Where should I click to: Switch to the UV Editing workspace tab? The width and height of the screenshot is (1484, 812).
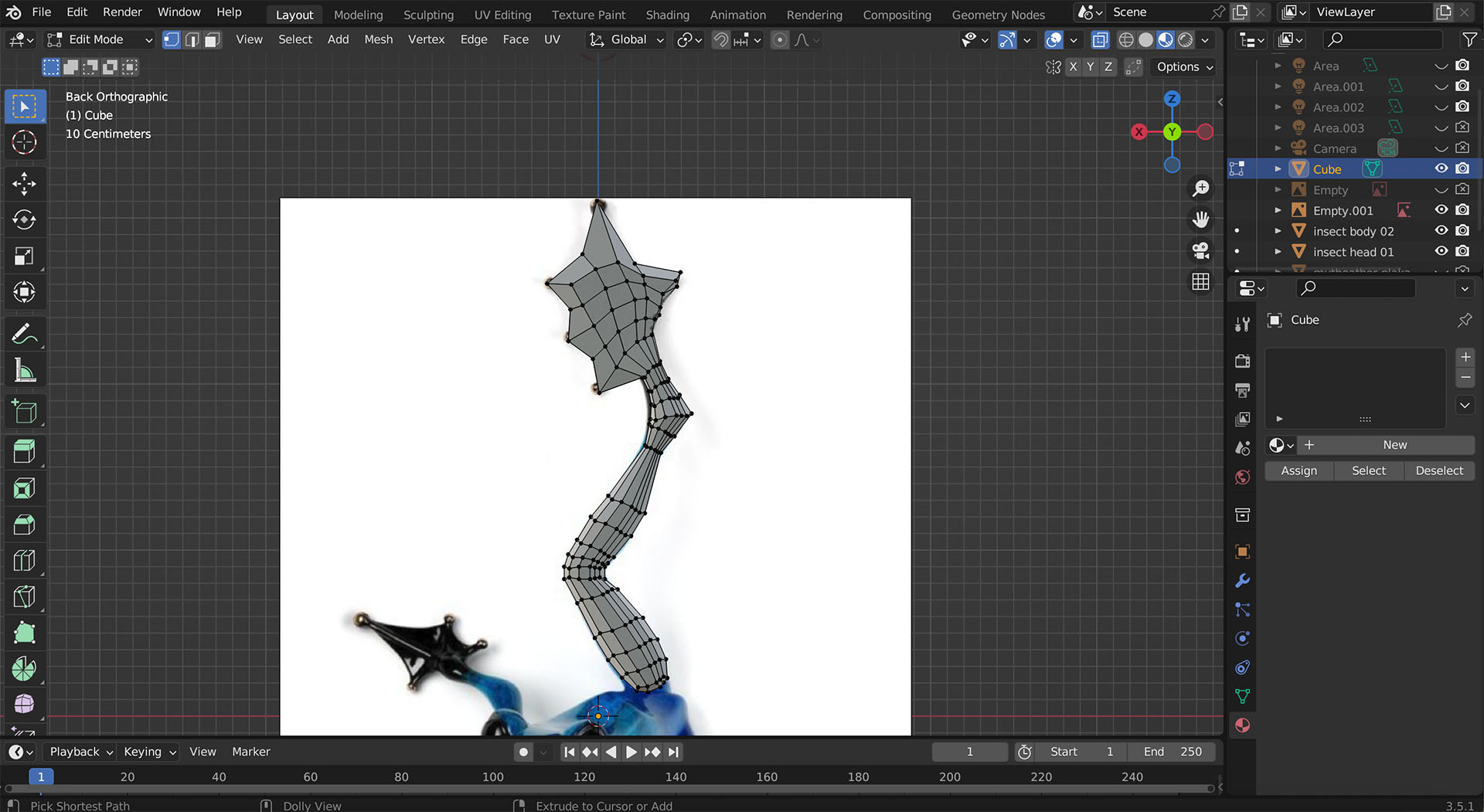502,15
